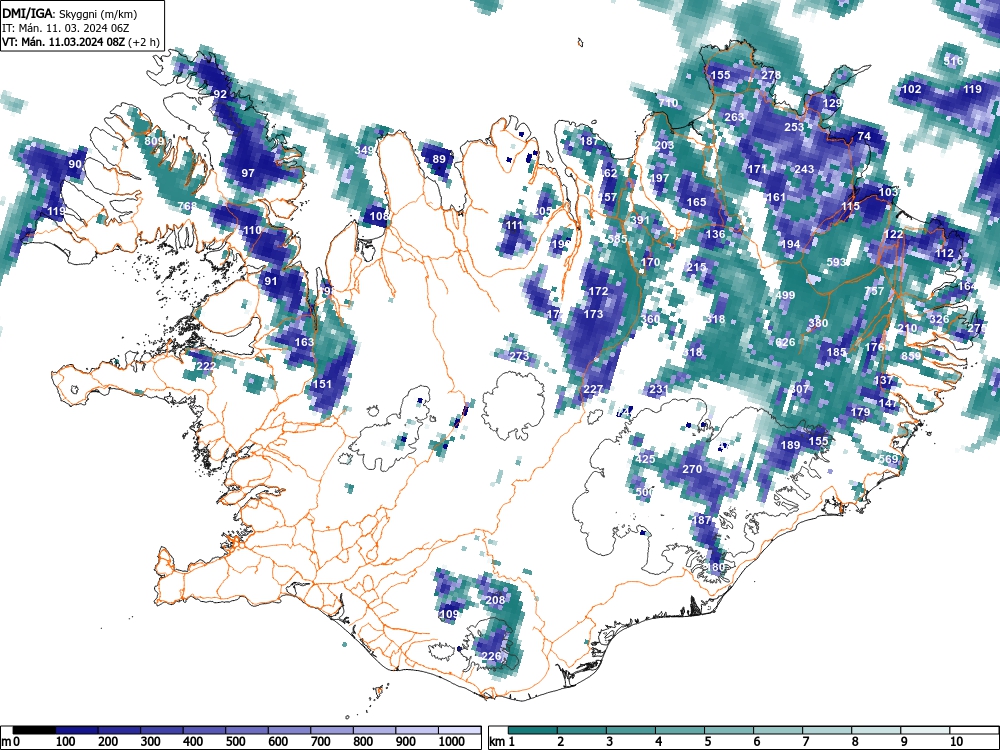This screenshot has width=1000, height=750.
Task: Click the value 859 in the east
Action: 911,356
